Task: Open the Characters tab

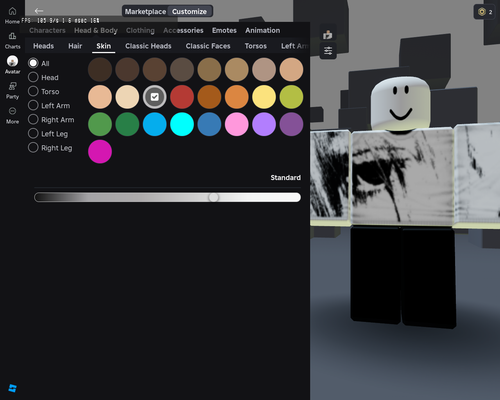Action: [x=47, y=30]
